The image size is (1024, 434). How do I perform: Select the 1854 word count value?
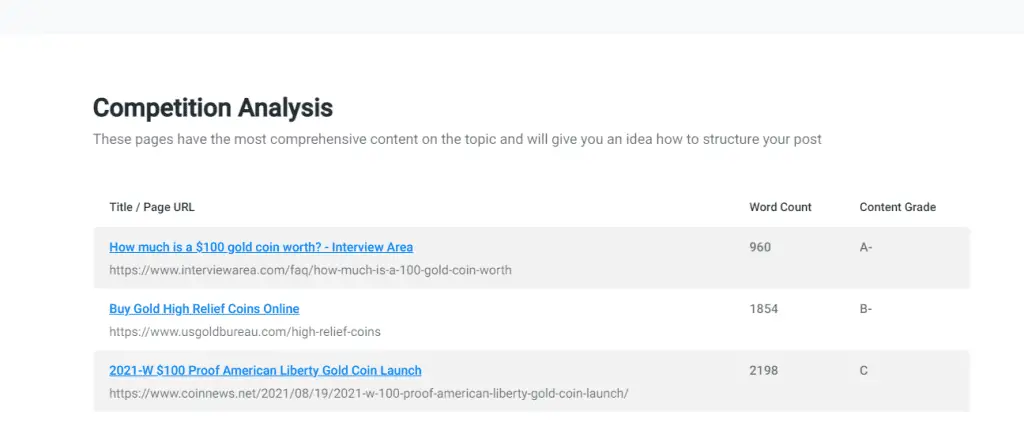coord(763,309)
